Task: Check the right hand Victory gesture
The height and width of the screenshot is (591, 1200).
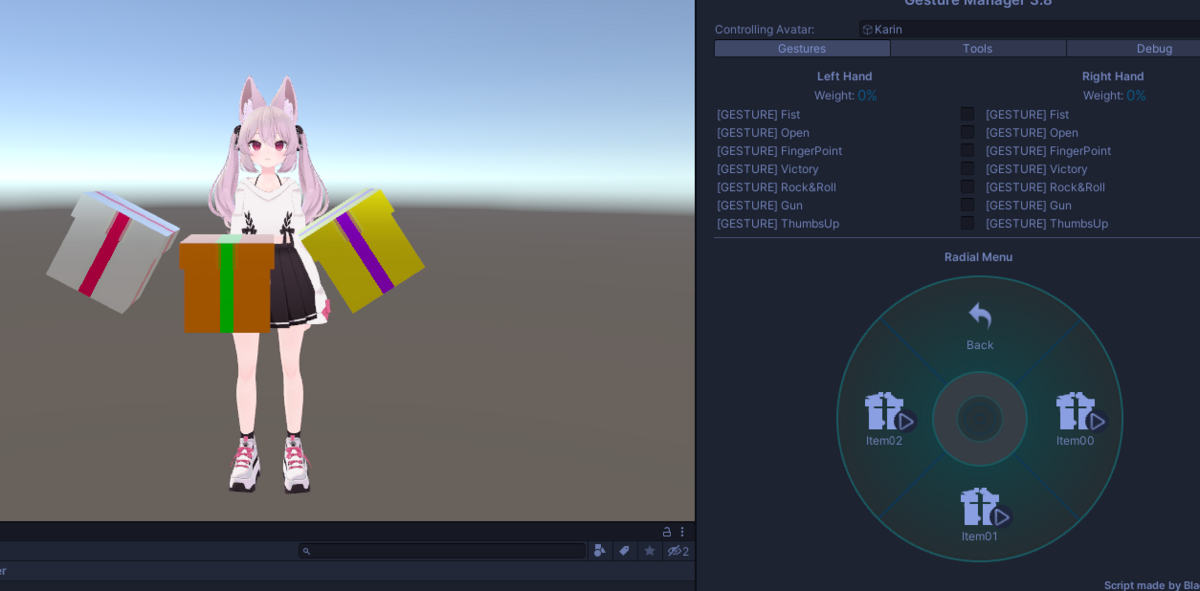Action: (x=967, y=168)
